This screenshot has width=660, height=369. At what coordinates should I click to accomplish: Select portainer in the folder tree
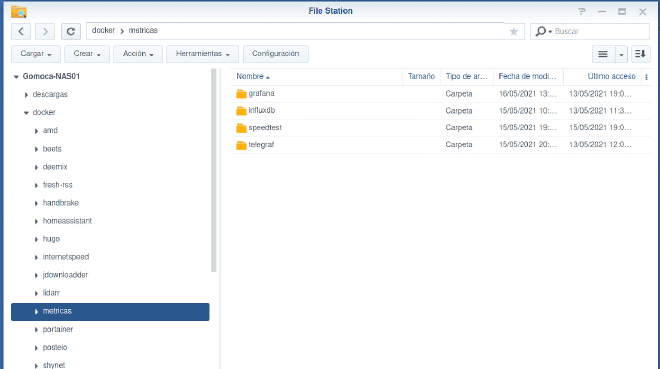click(58, 329)
